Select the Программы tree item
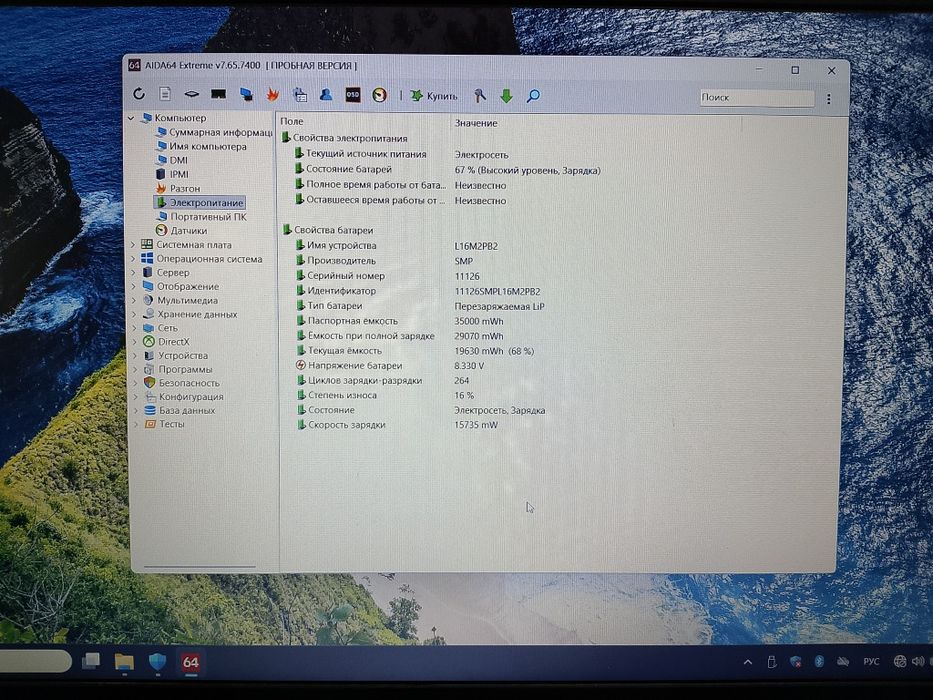933x700 pixels. point(178,369)
